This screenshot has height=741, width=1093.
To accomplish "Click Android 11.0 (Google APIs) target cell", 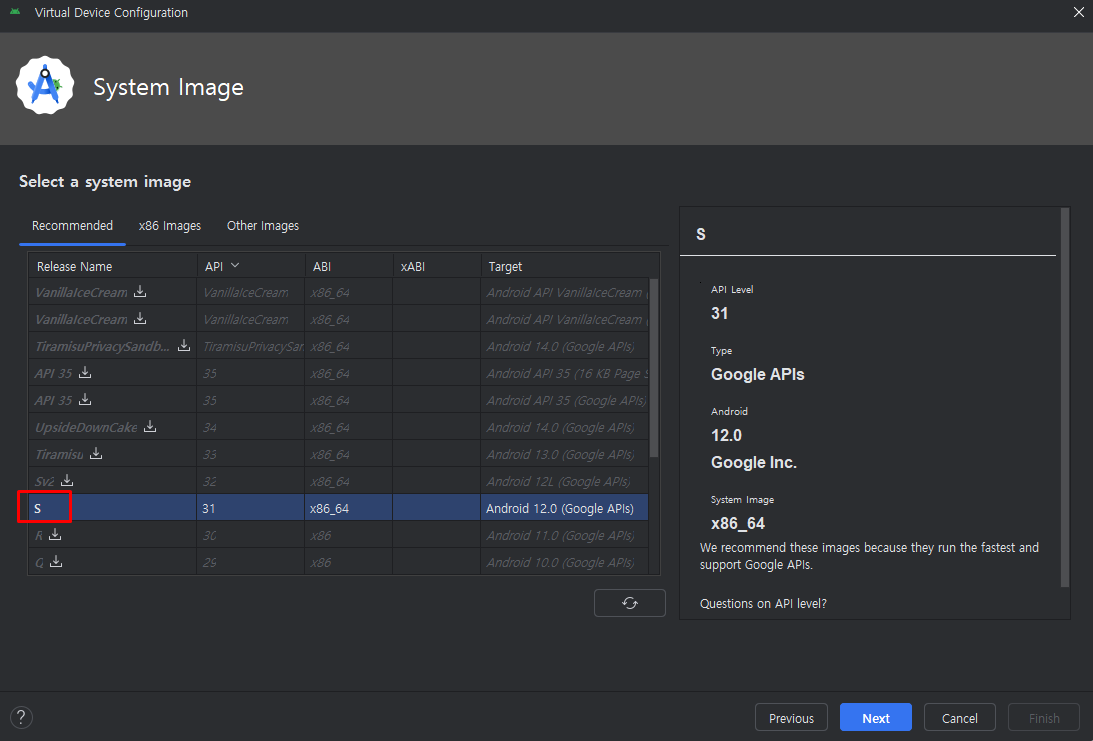I will 565,535.
